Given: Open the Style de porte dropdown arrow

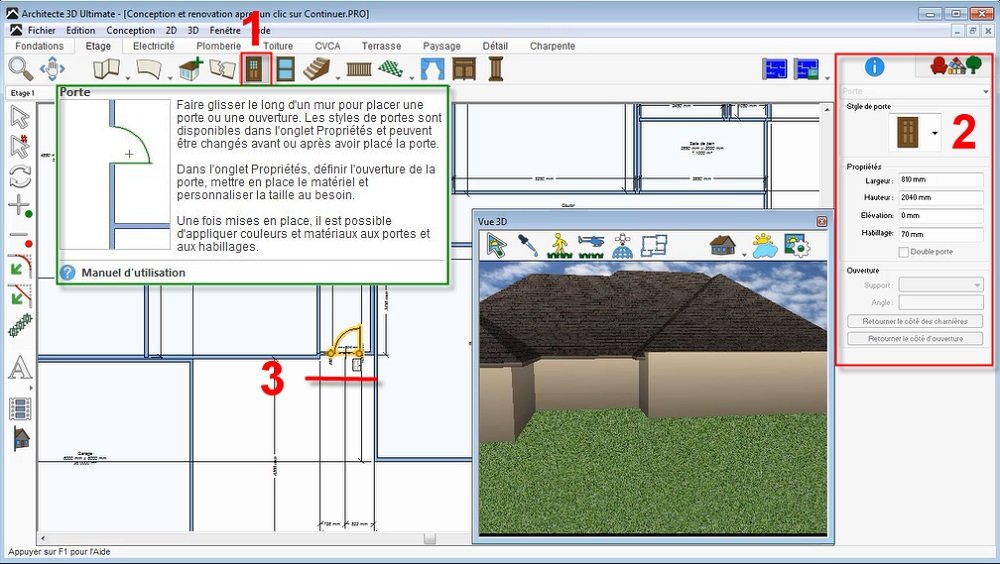Looking at the screenshot, I should point(934,133).
